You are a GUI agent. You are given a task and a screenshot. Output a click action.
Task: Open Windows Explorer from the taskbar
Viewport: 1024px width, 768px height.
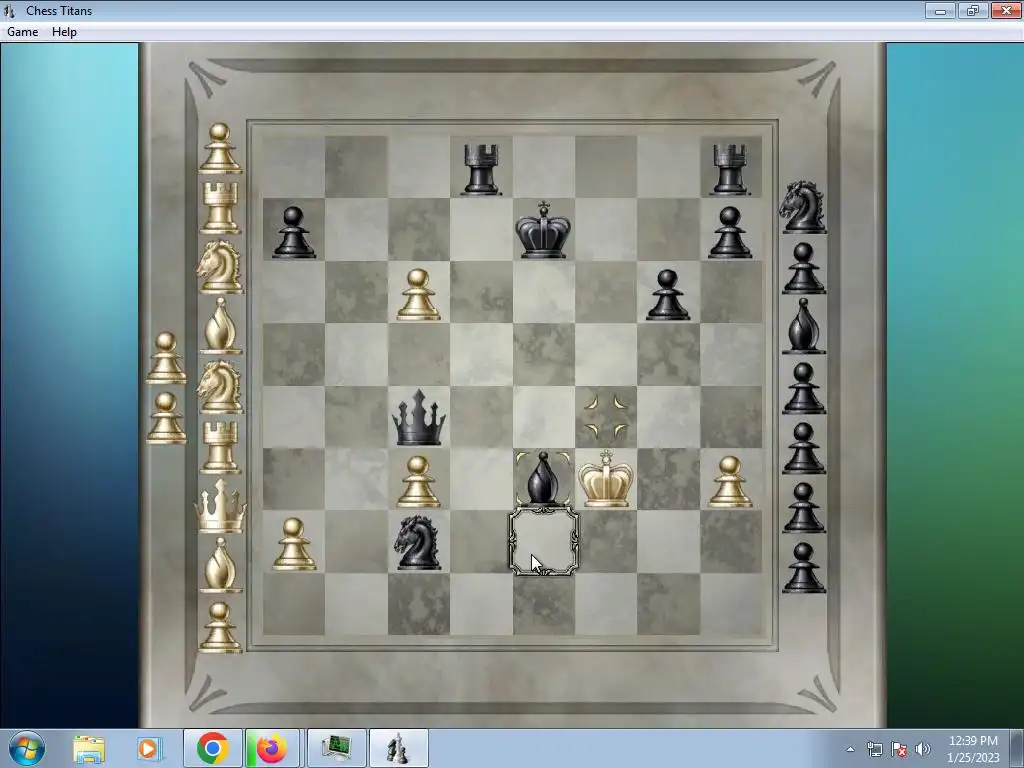coord(89,749)
